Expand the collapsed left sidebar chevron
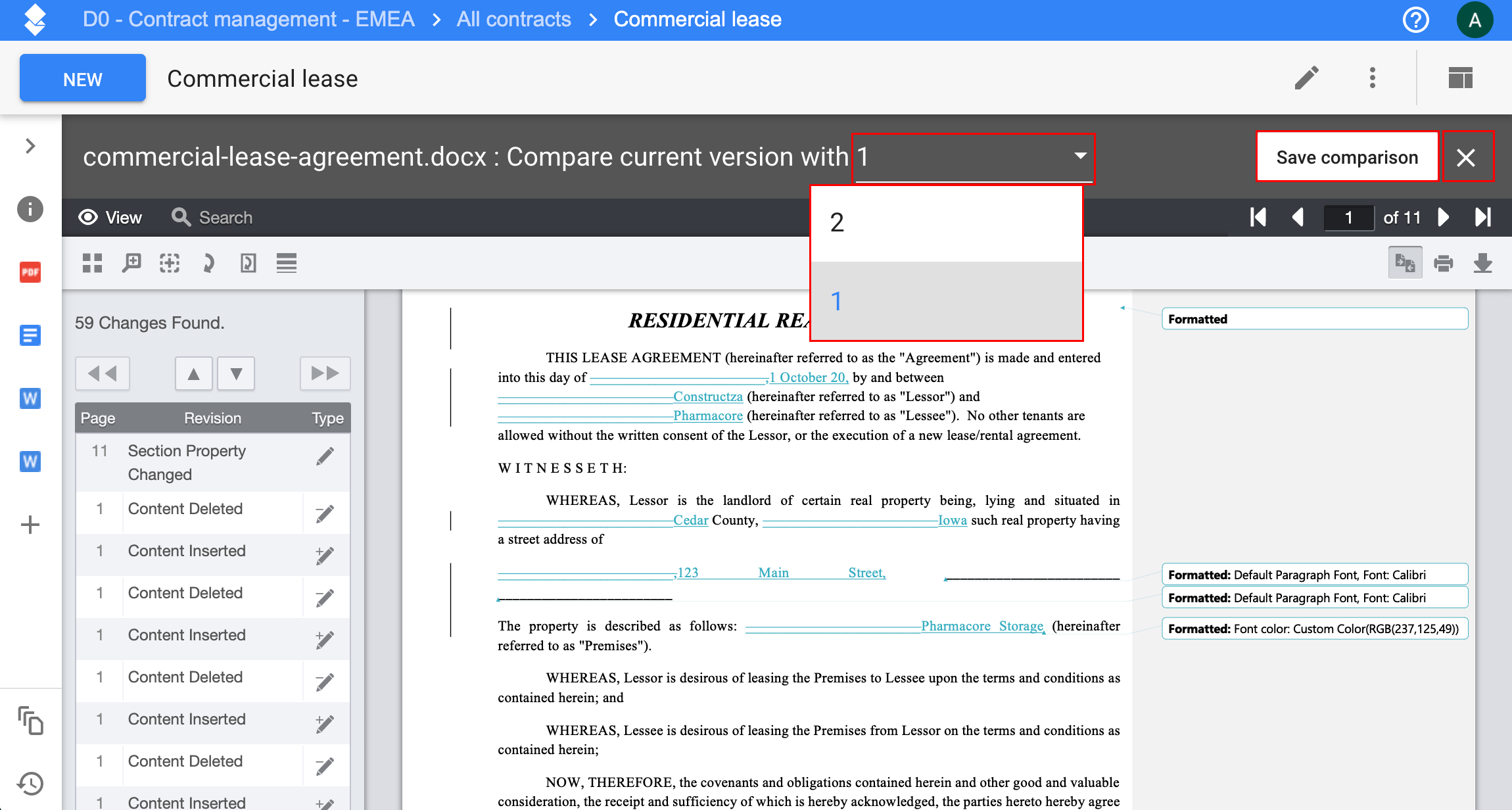 [x=30, y=145]
